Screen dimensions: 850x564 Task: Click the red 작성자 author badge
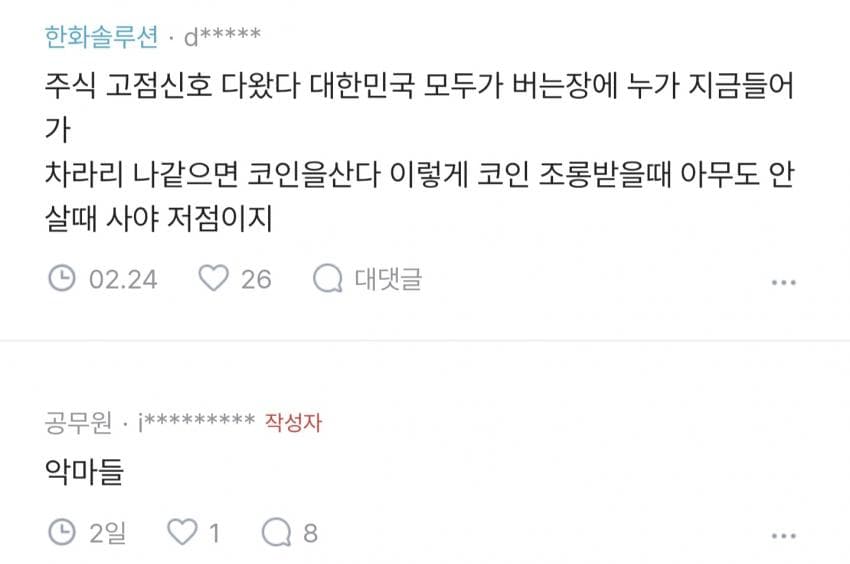point(293,422)
